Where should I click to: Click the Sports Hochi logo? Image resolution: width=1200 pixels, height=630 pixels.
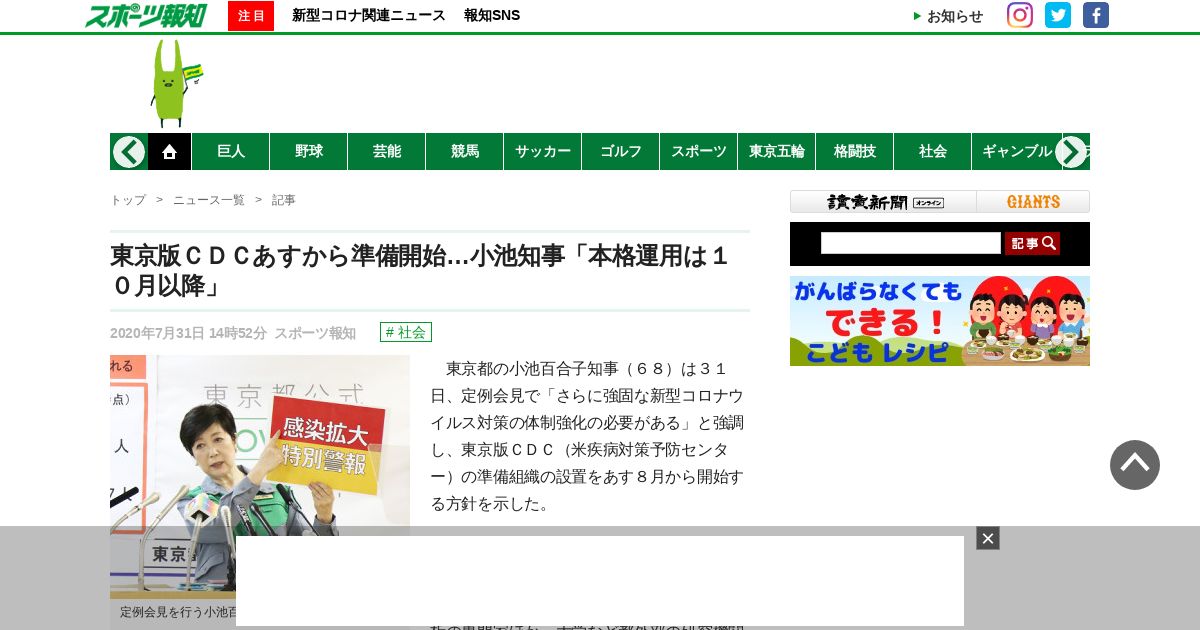(x=146, y=15)
